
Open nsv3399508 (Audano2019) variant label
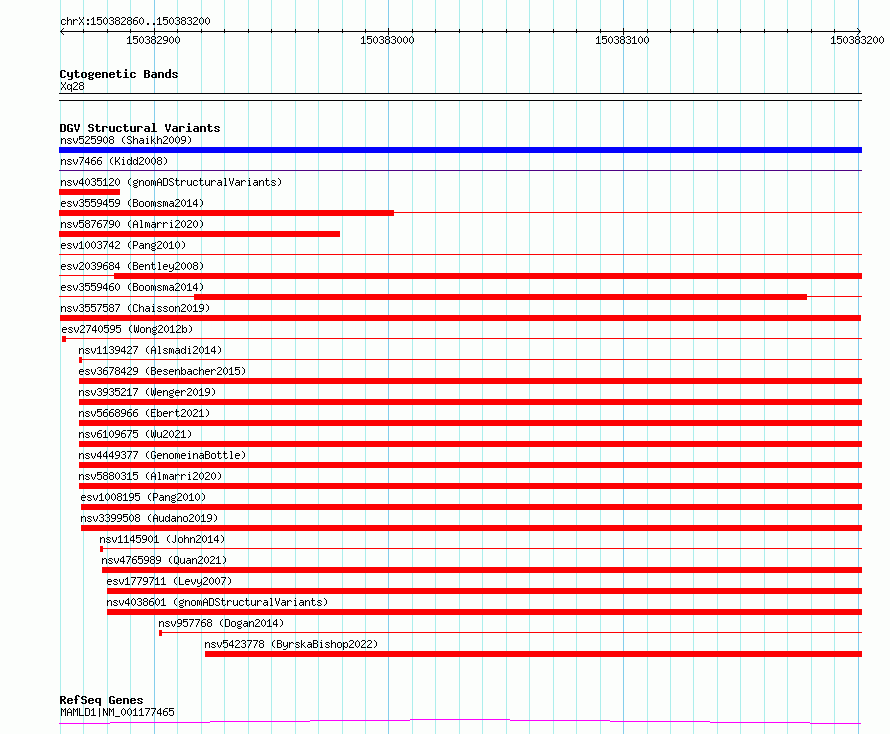click(149, 518)
